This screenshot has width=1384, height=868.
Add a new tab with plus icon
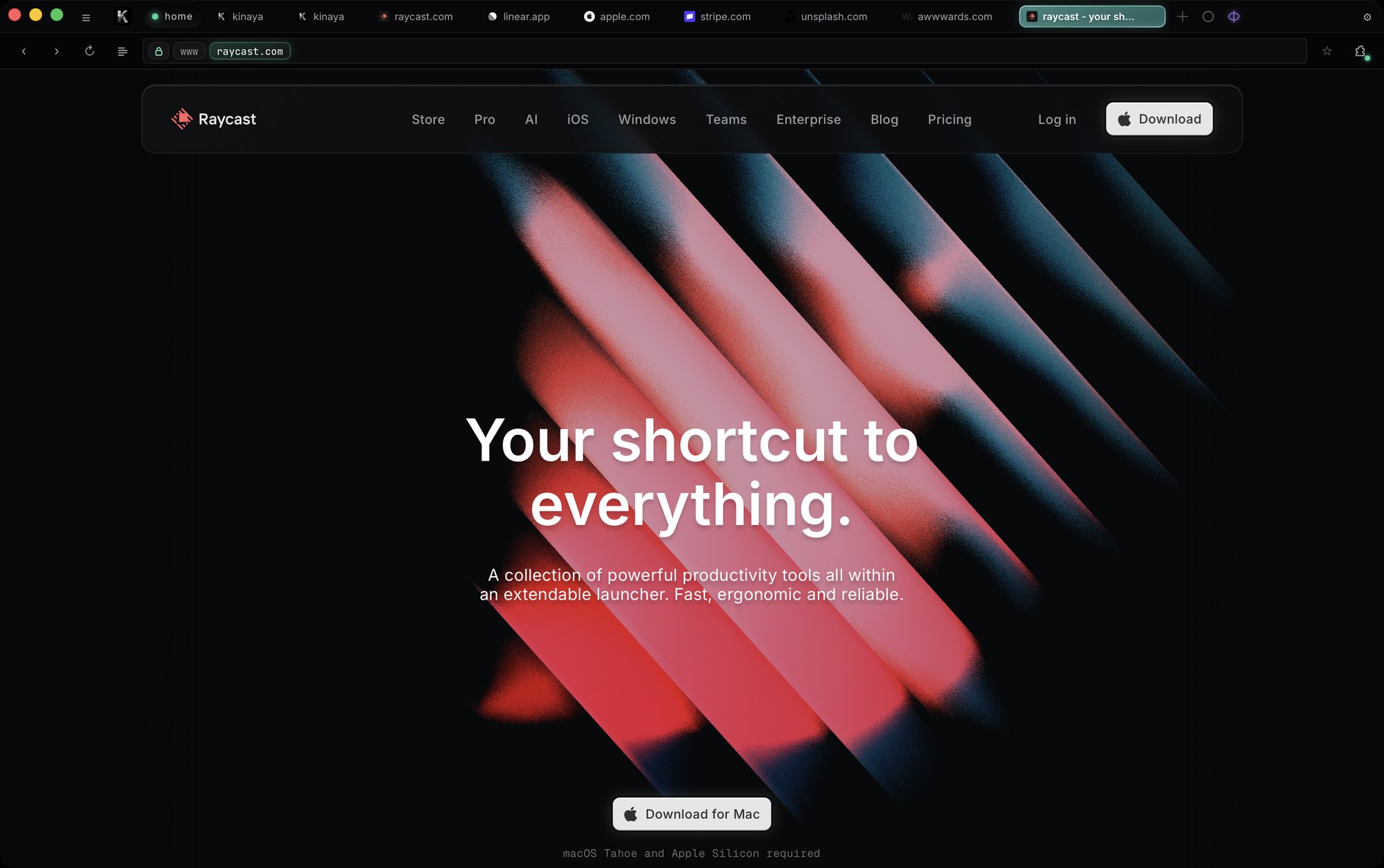(x=1183, y=17)
